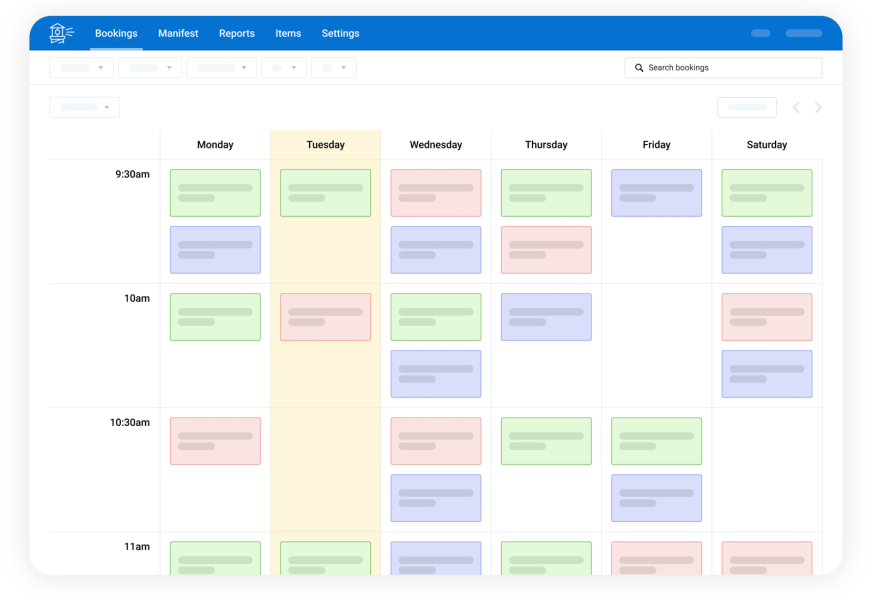Click inside the Search bookings field
Image resolution: width=872 pixels, height=600 pixels.
[725, 67]
